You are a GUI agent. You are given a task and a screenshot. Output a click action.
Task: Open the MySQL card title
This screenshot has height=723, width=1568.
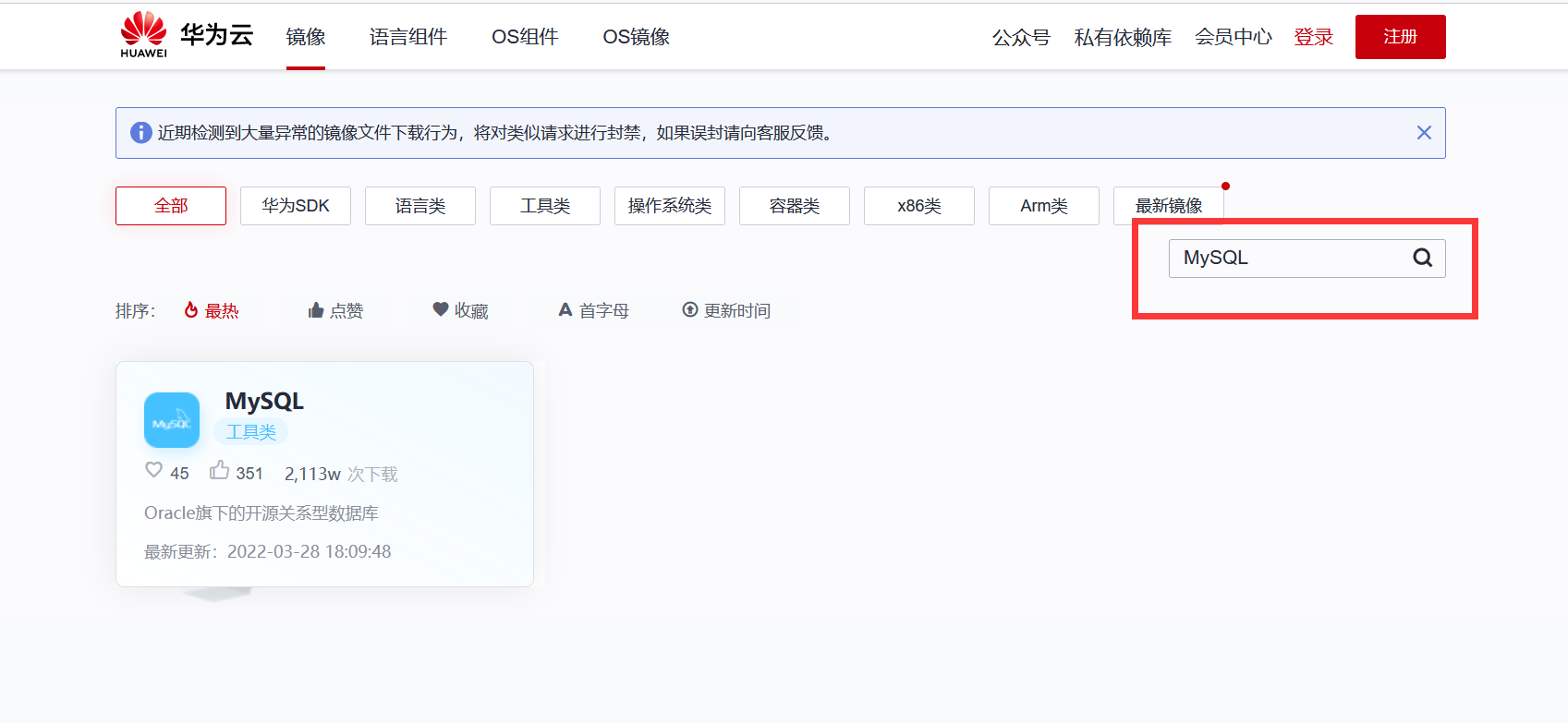point(264,401)
